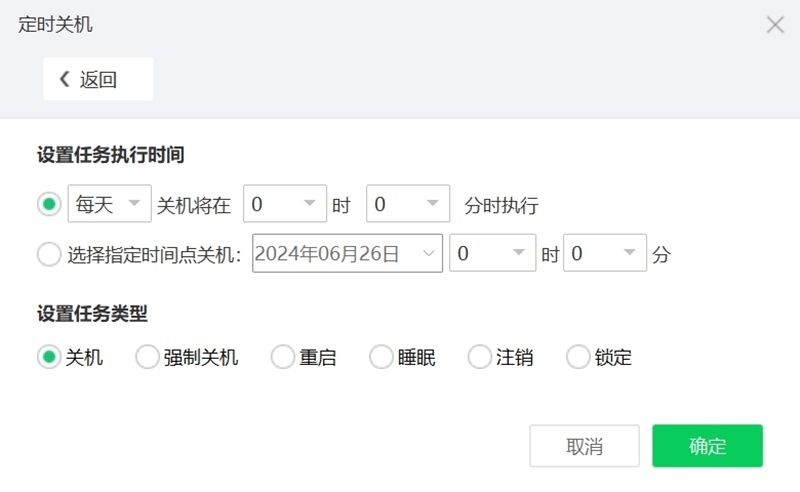Choose the 注销 logout radio option
800x492 pixels.
(x=480, y=357)
